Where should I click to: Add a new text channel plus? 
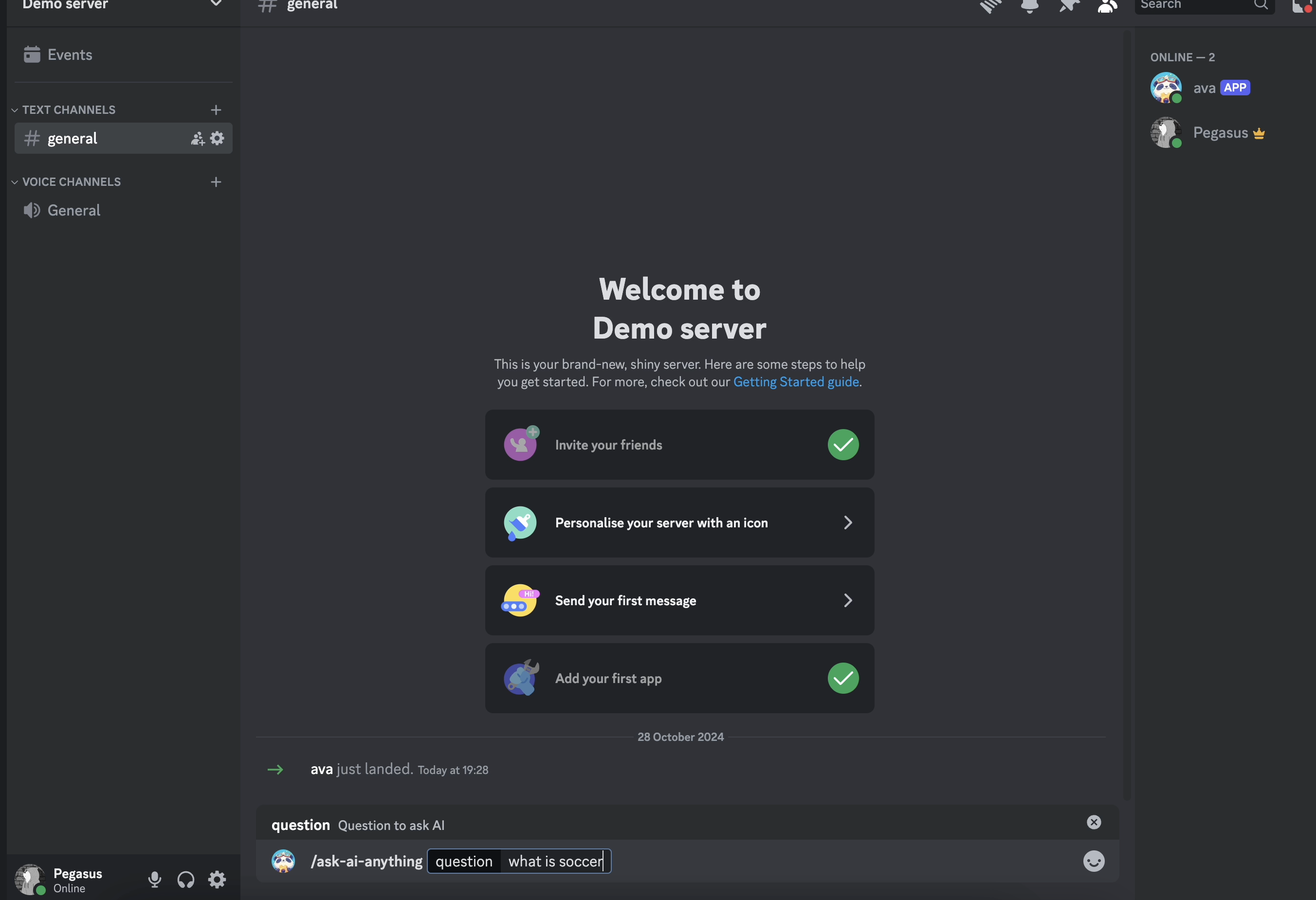(x=216, y=110)
